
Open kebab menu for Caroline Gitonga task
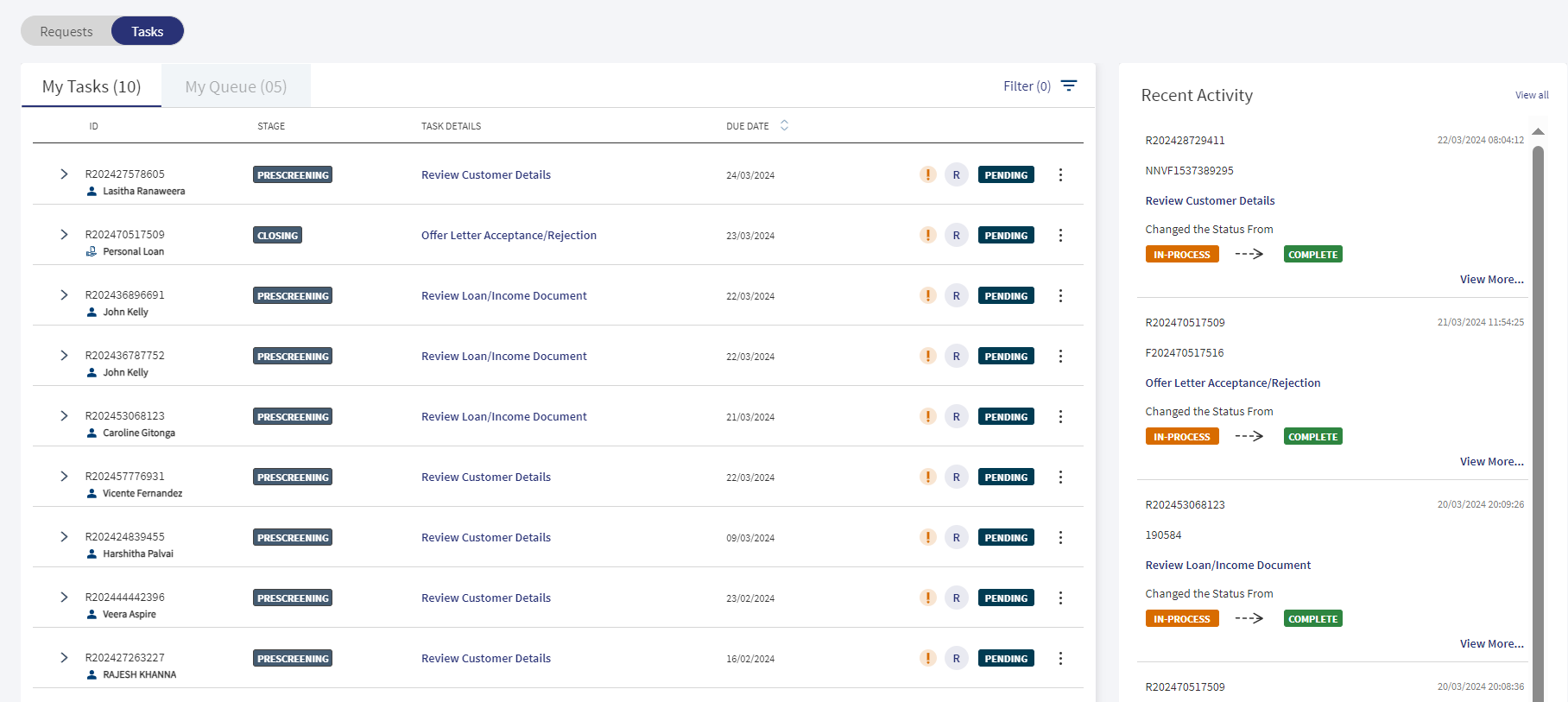point(1060,416)
